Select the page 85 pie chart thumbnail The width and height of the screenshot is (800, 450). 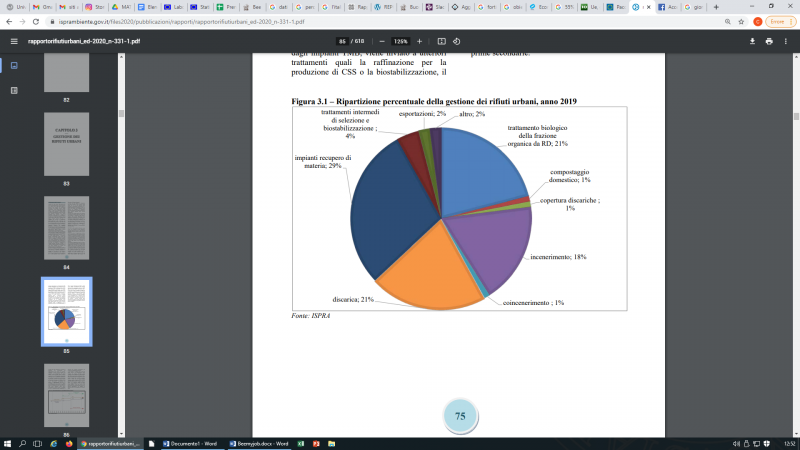[66, 310]
